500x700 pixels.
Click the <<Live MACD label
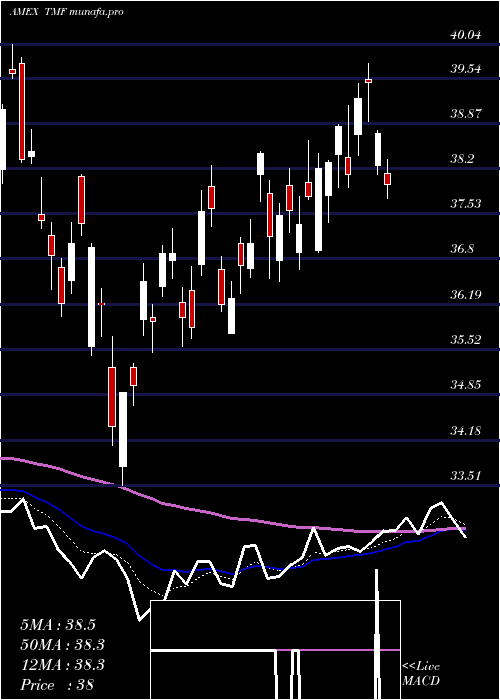pyautogui.click(x=421, y=673)
